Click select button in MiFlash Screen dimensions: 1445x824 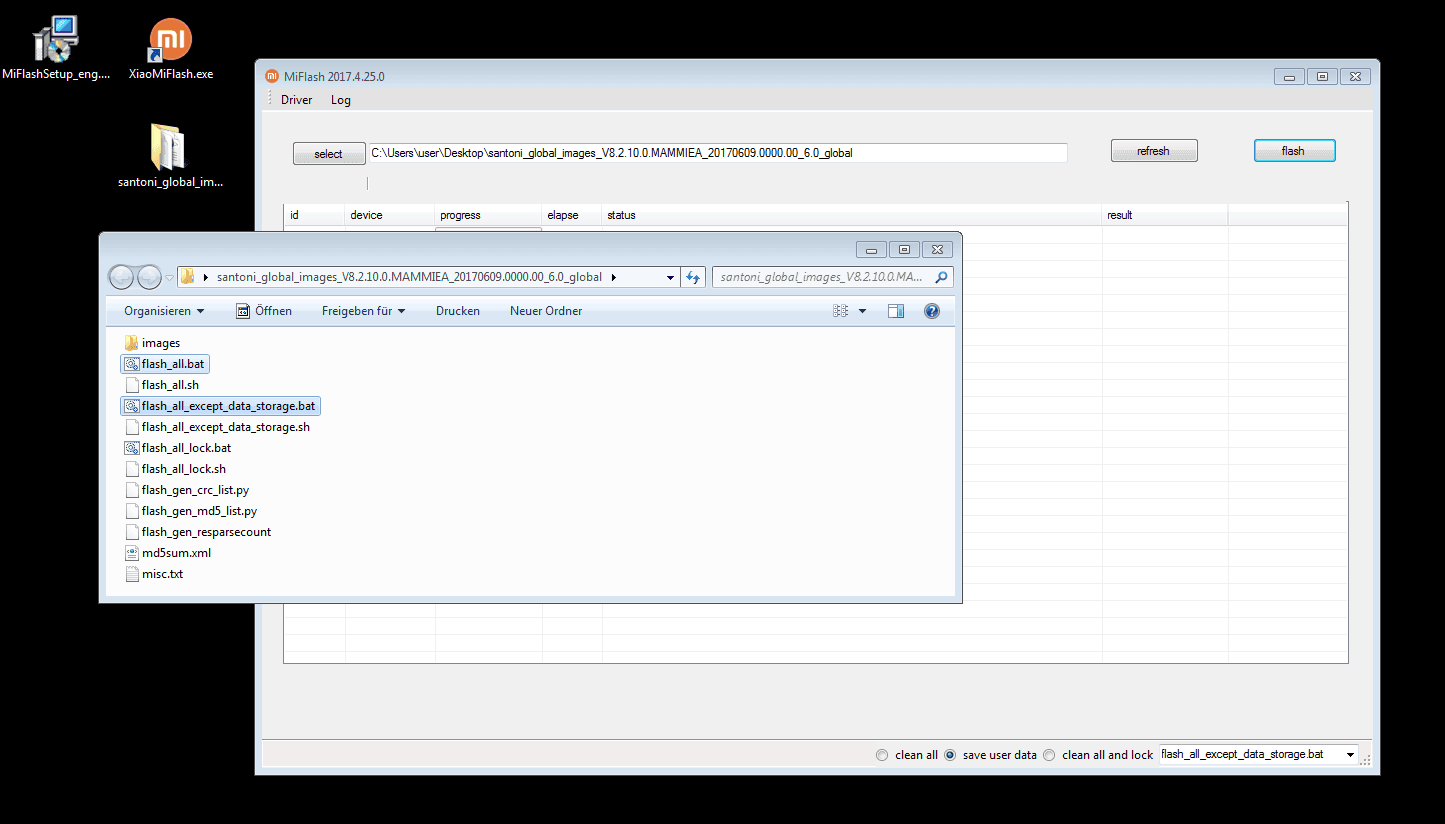coord(329,154)
